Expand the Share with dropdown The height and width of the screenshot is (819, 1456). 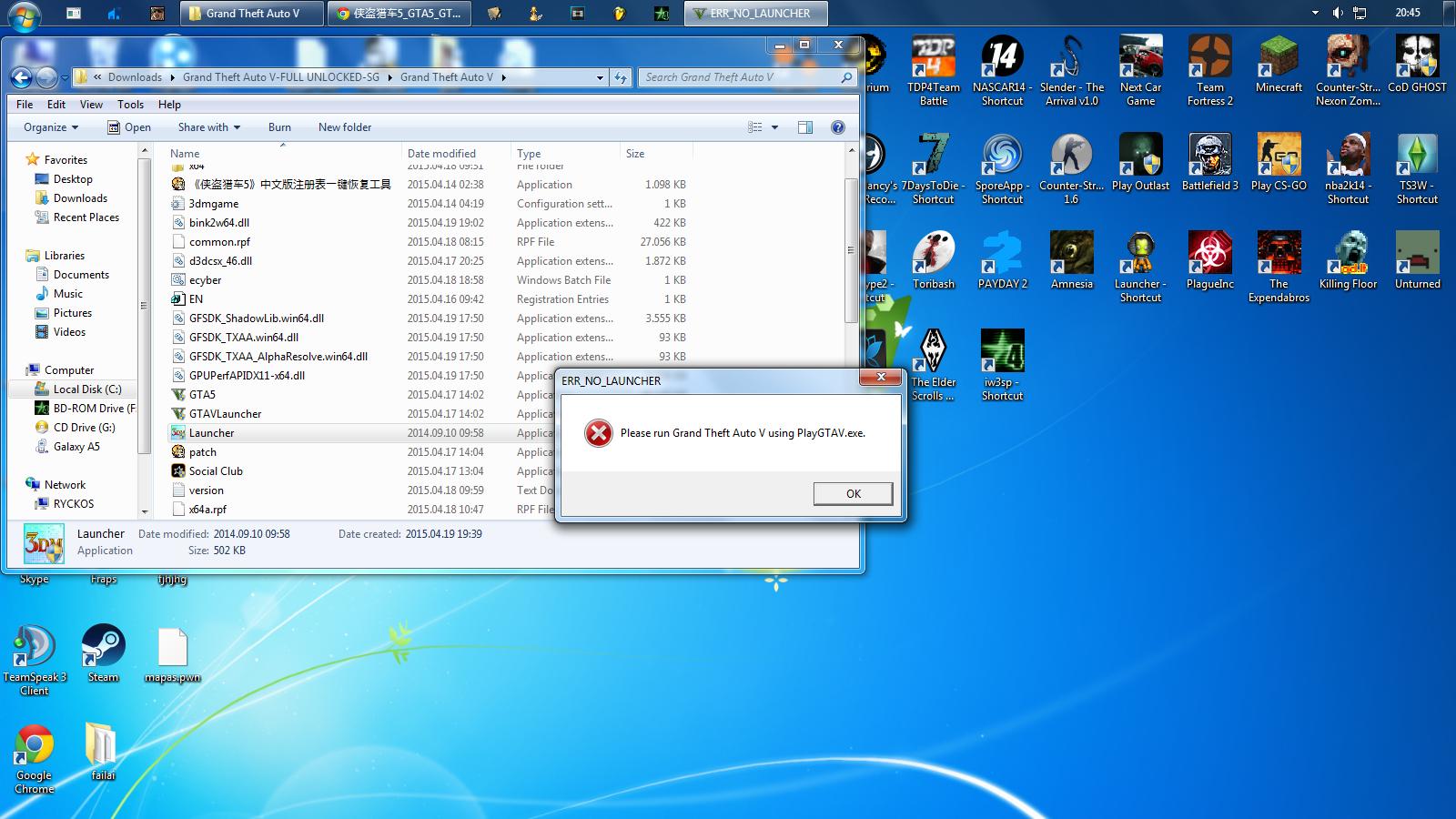[209, 127]
